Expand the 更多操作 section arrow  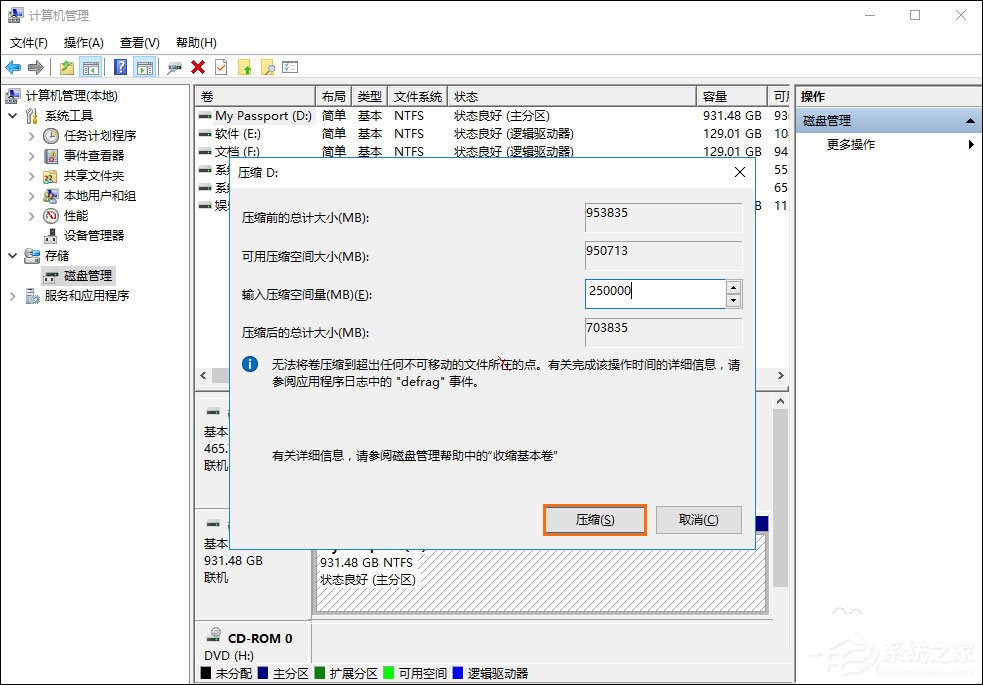coord(969,143)
